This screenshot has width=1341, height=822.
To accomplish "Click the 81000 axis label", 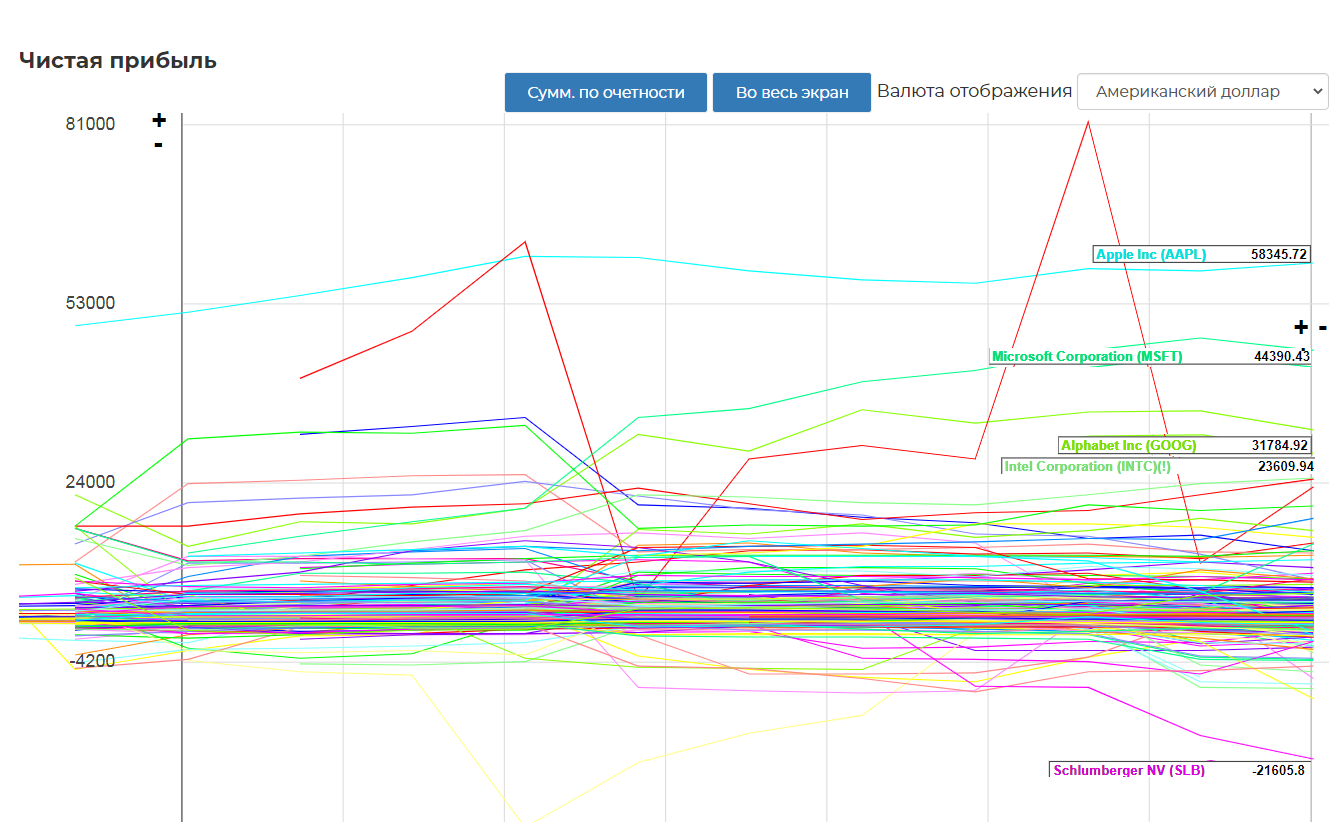I will (91, 124).
